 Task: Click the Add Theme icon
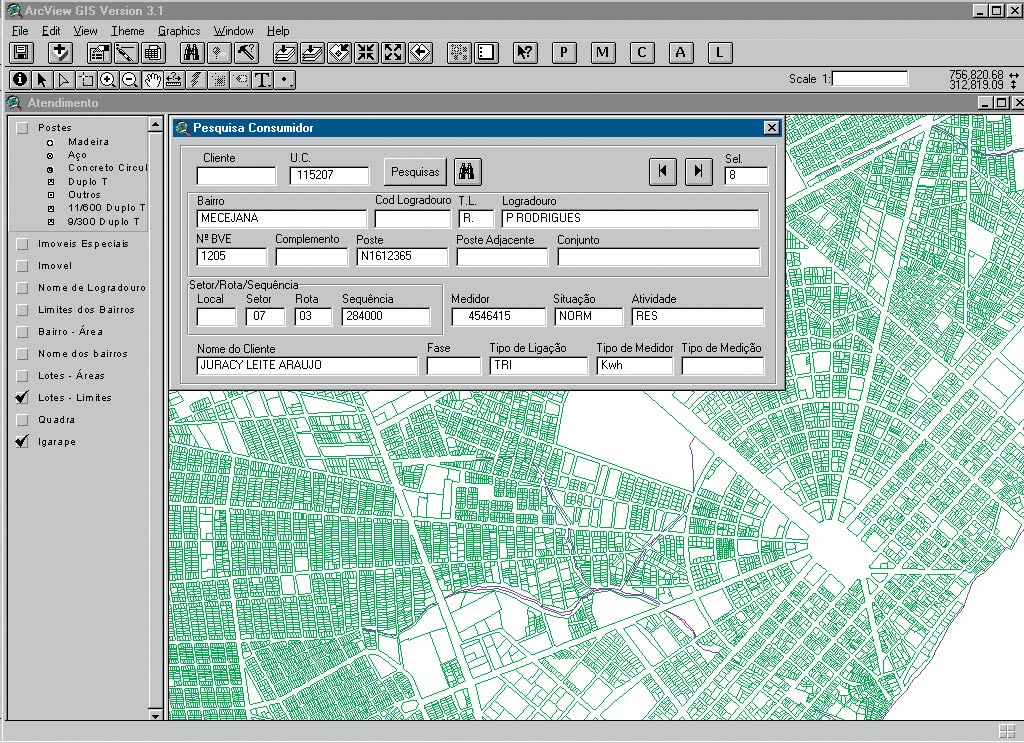(x=60, y=53)
